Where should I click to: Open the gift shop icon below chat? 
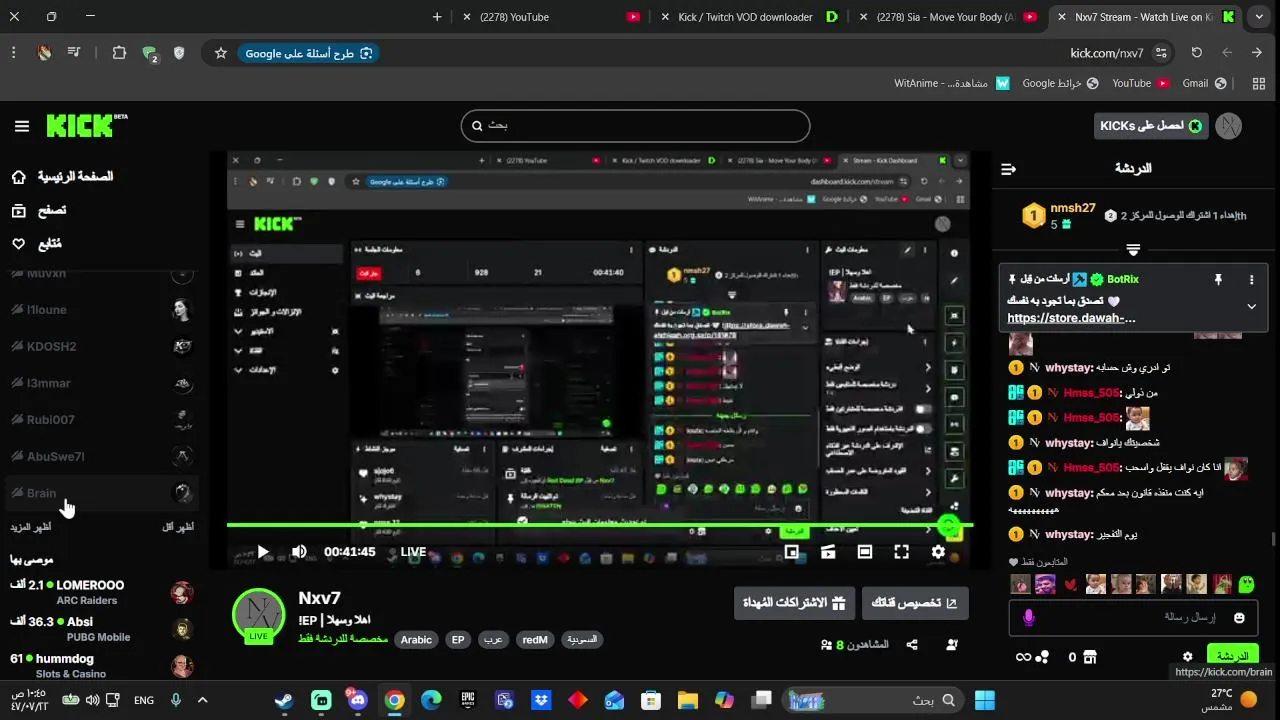[x=1090, y=657]
